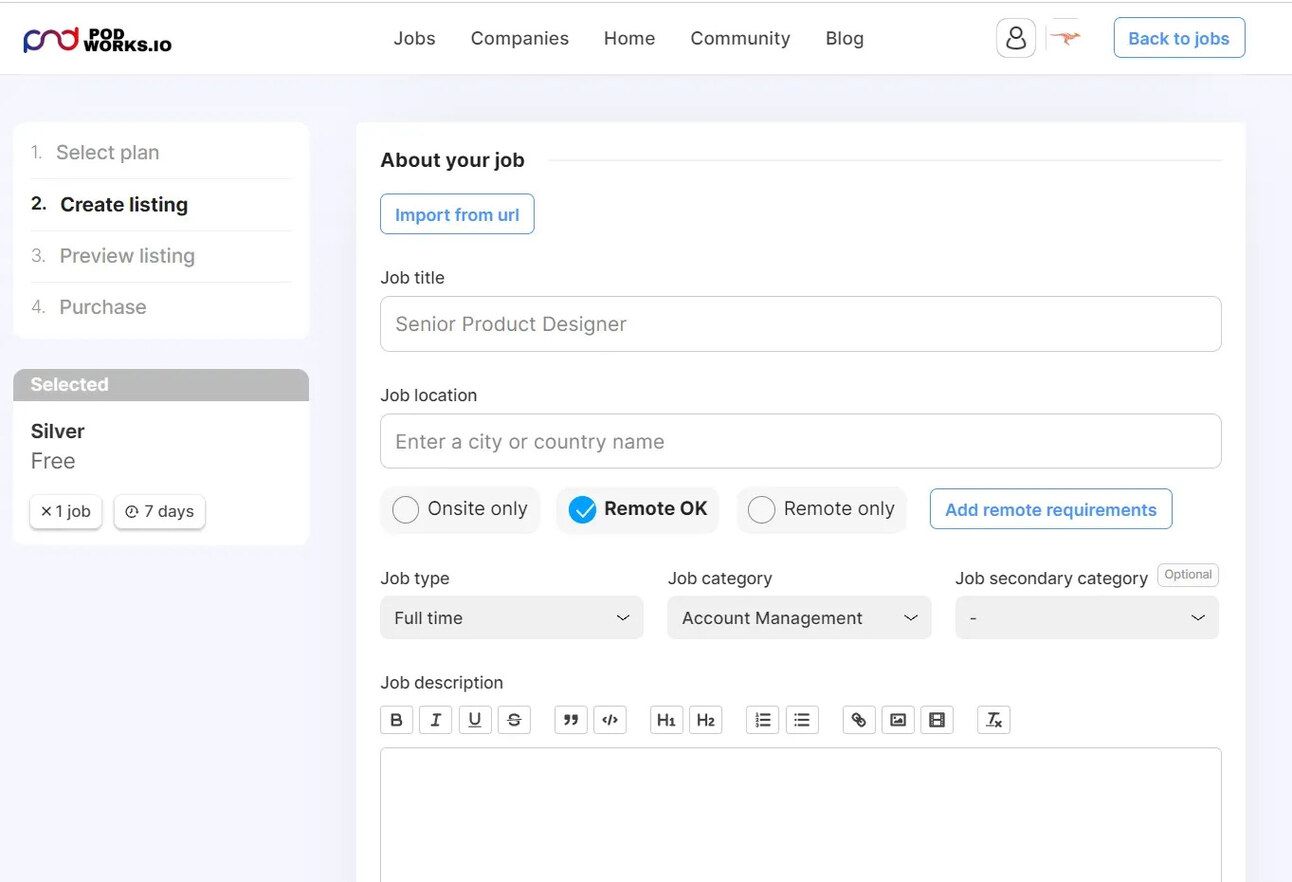Open the Community navigation item
This screenshot has height=882, width=1292.
740,38
